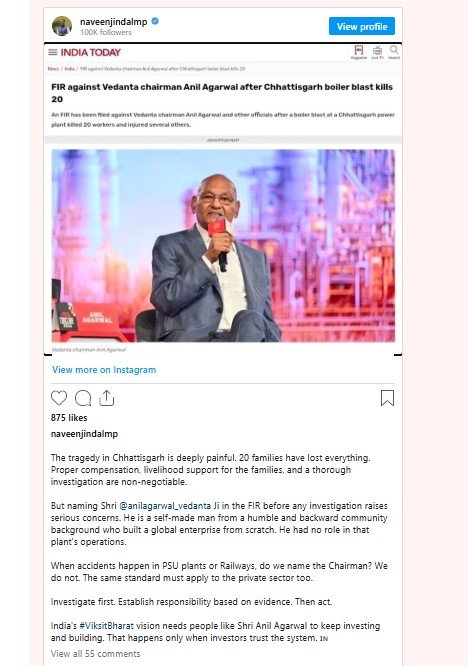The image size is (468, 666).
Task: Click the Anil Agarwal article photo
Action: coord(223,246)
